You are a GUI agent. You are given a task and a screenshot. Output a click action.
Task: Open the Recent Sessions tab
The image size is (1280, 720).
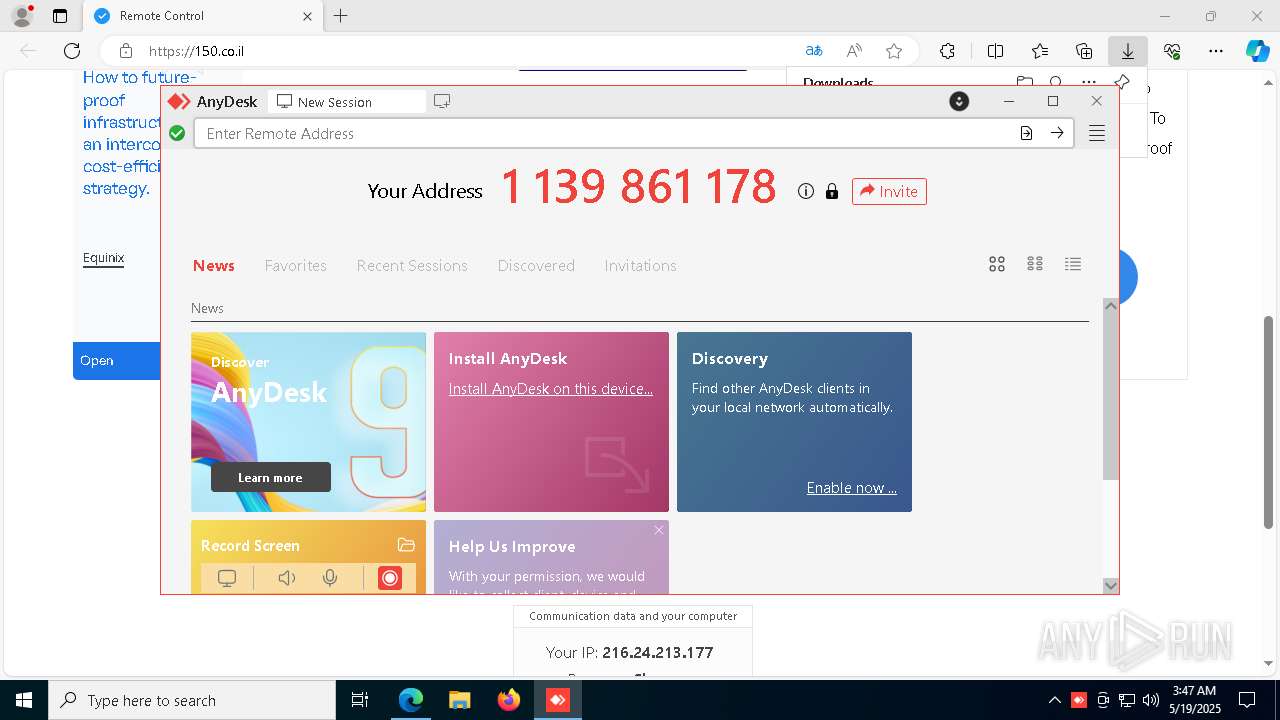coord(412,265)
